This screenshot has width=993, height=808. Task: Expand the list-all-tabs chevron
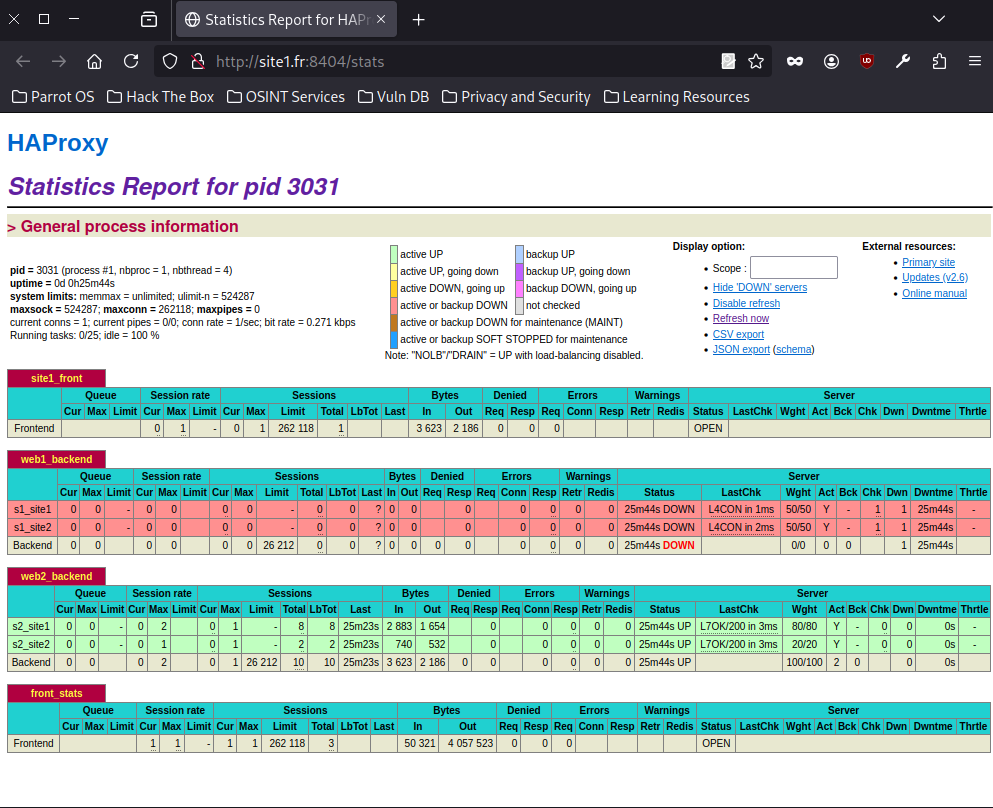[939, 19]
